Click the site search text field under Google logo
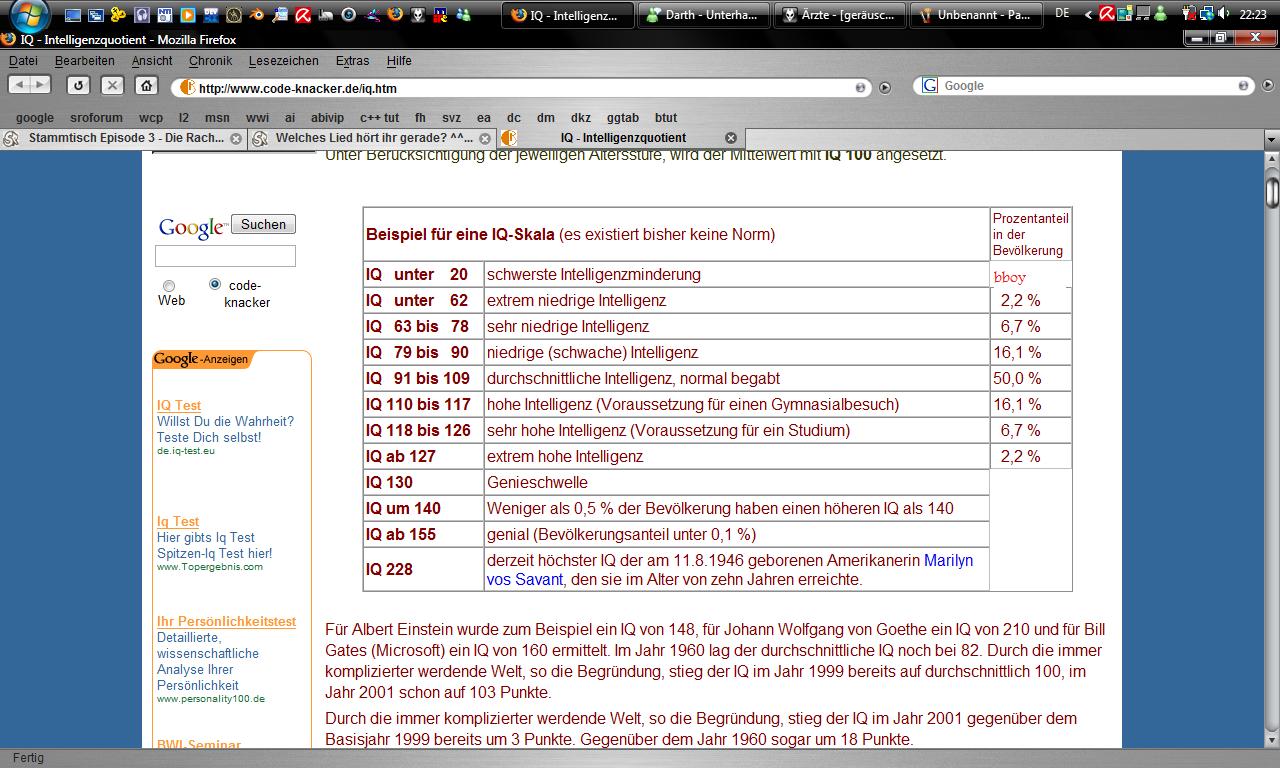 (225, 256)
